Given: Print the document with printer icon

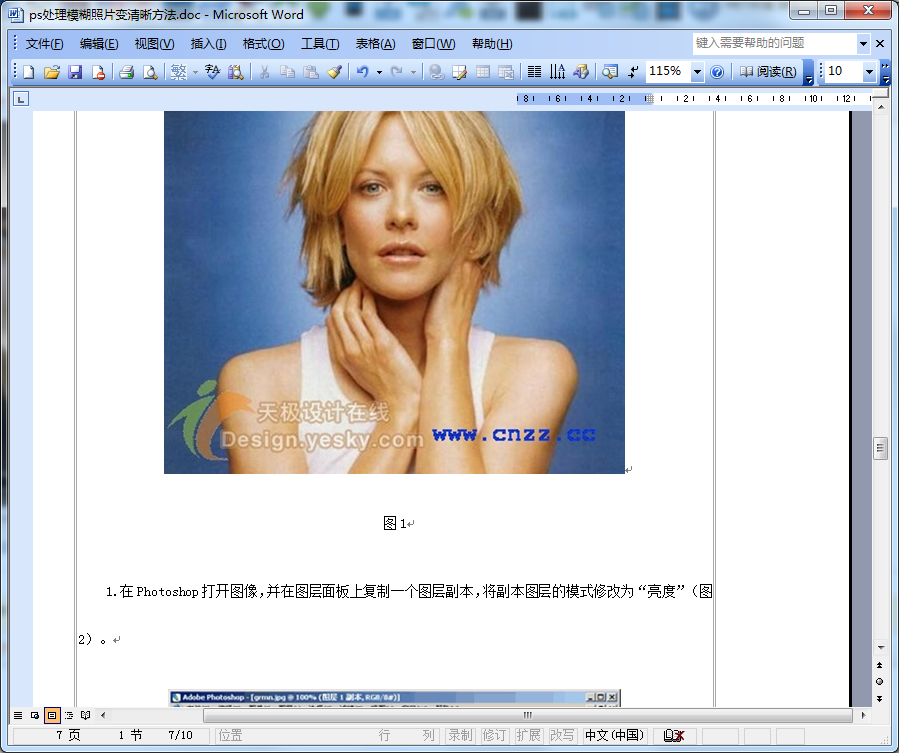Looking at the screenshot, I should [126, 72].
